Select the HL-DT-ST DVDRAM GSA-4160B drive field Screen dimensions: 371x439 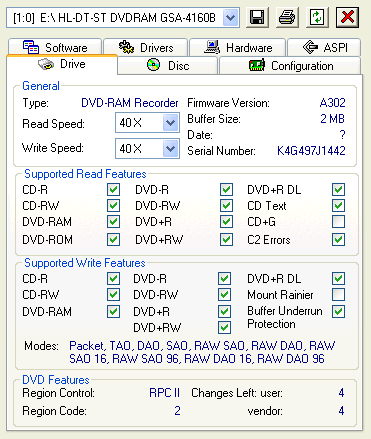coord(123,18)
